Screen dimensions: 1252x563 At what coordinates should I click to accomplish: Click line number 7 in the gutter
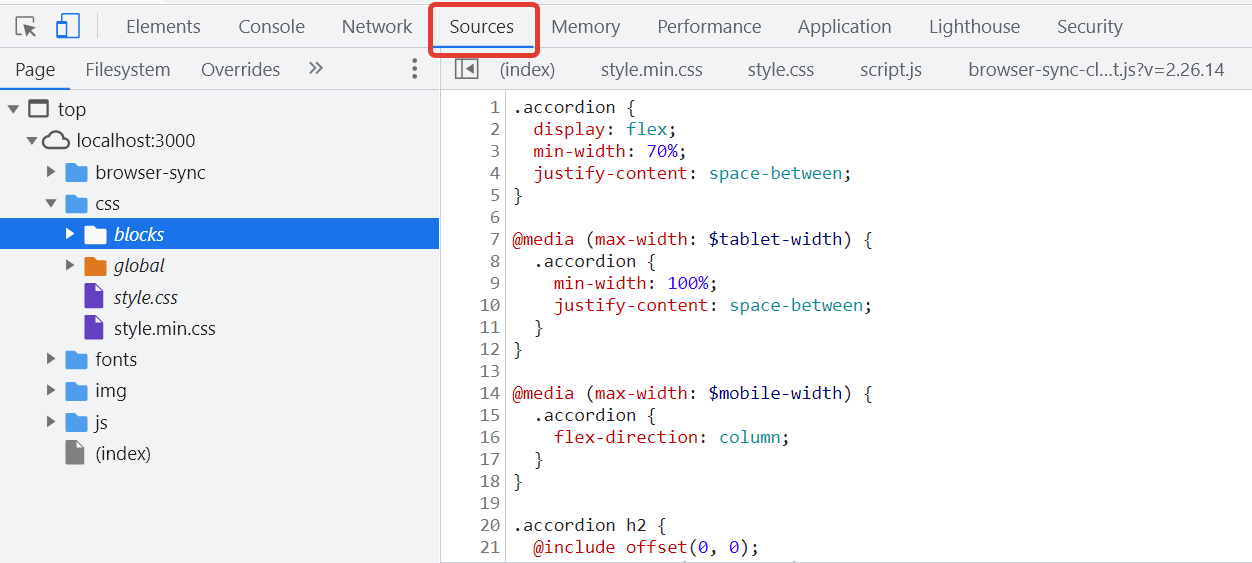click(x=494, y=239)
